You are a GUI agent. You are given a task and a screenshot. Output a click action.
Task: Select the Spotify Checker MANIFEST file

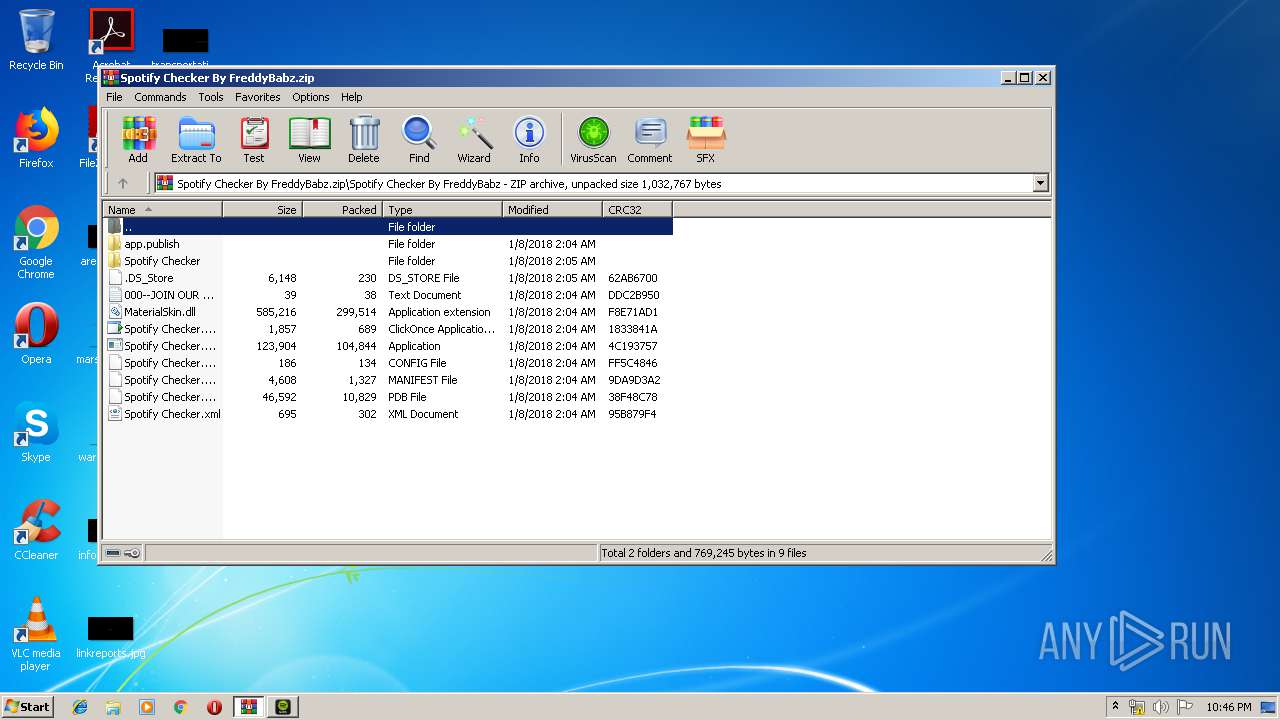(388, 380)
